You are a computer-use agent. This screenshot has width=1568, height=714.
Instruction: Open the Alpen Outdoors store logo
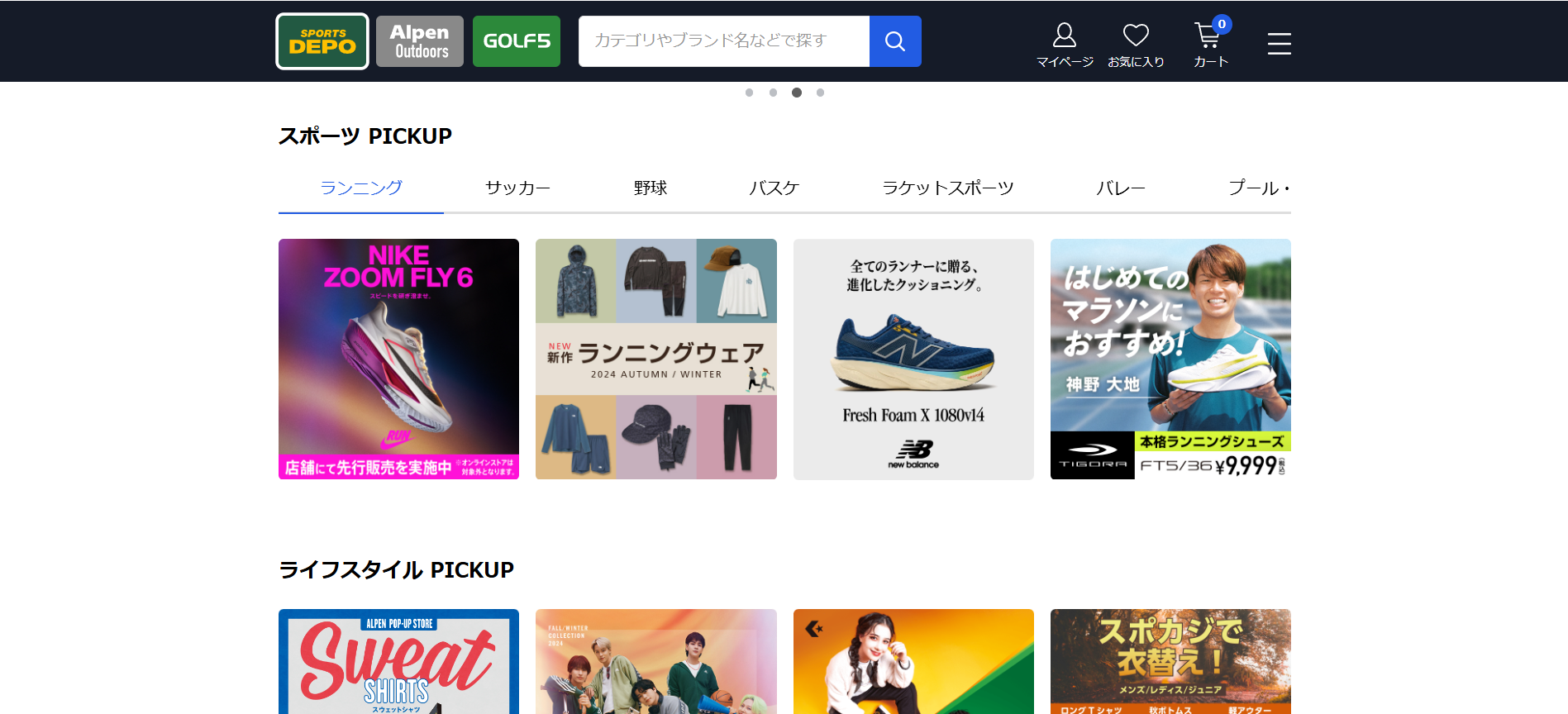[x=420, y=41]
